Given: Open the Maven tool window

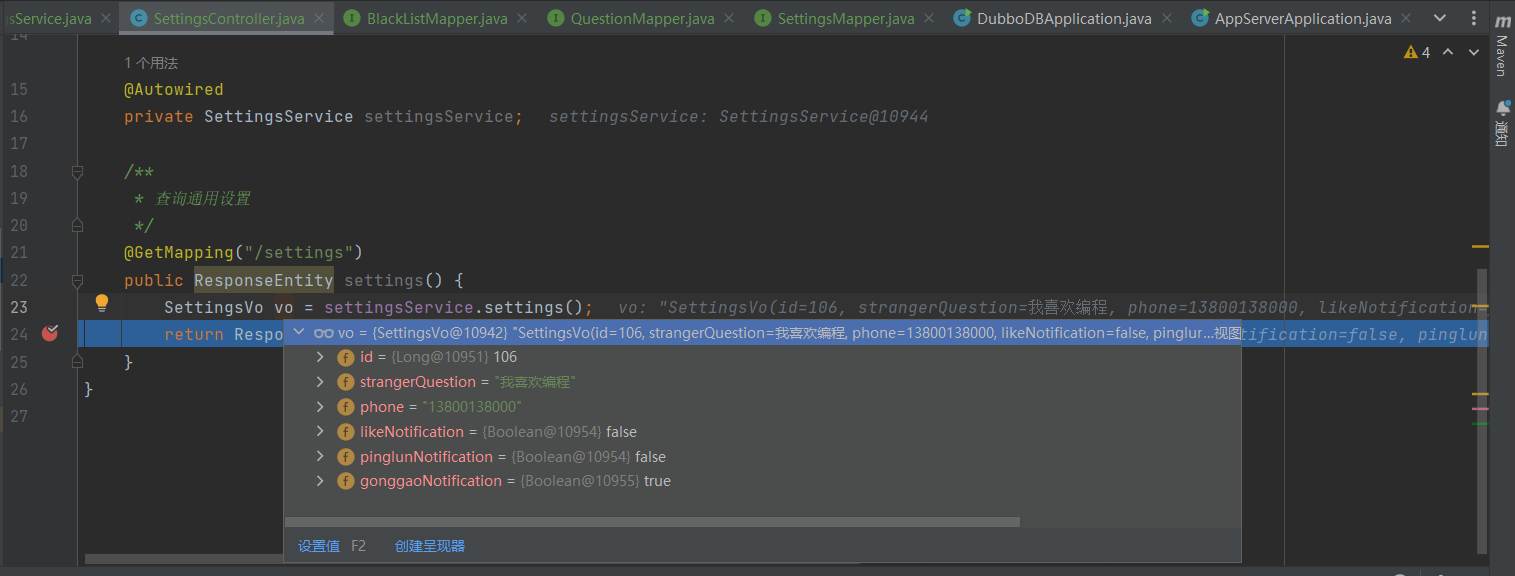Looking at the screenshot, I should click(x=1501, y=45).
